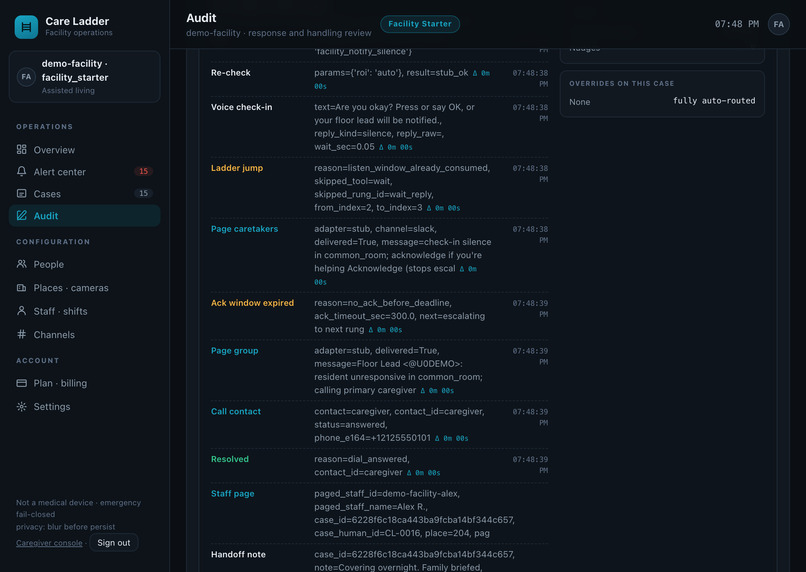The width and height of the screenshot is (806, 572).
Task: Click the Settings gear icon
Action: [x=22, y=407]
